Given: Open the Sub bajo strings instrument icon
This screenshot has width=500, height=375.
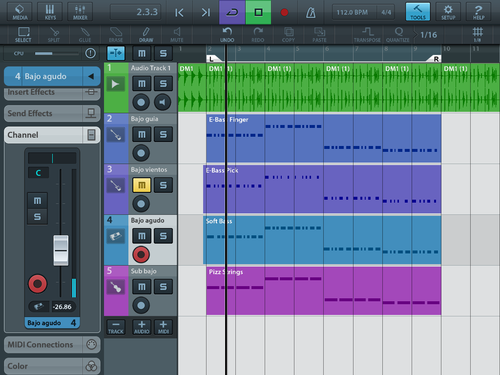Looking at the screenshot, I should pyautogui.click(x=115, y=287).
